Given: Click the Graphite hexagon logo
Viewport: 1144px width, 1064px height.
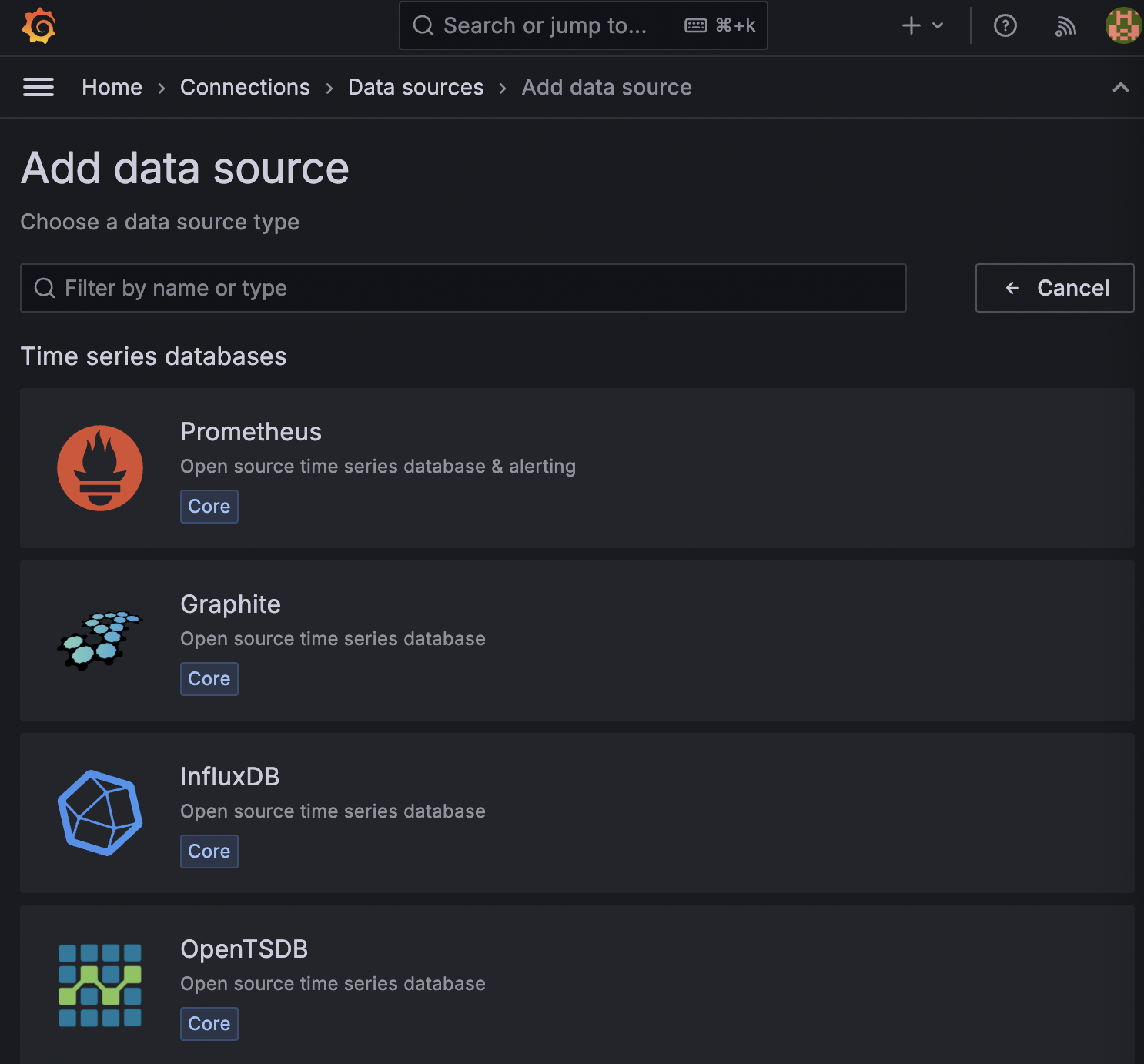Looking at the screenshot, I should (x=100, y=641).
